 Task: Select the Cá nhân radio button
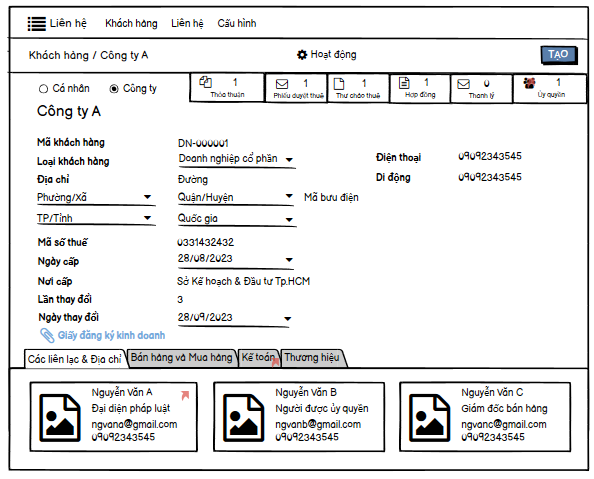43,89
